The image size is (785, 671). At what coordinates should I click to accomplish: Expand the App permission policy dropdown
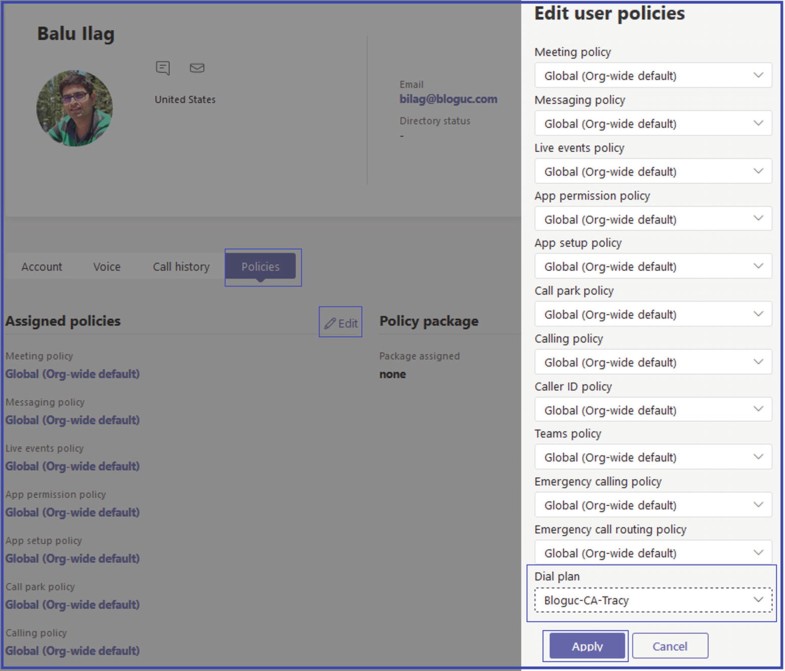653,219
